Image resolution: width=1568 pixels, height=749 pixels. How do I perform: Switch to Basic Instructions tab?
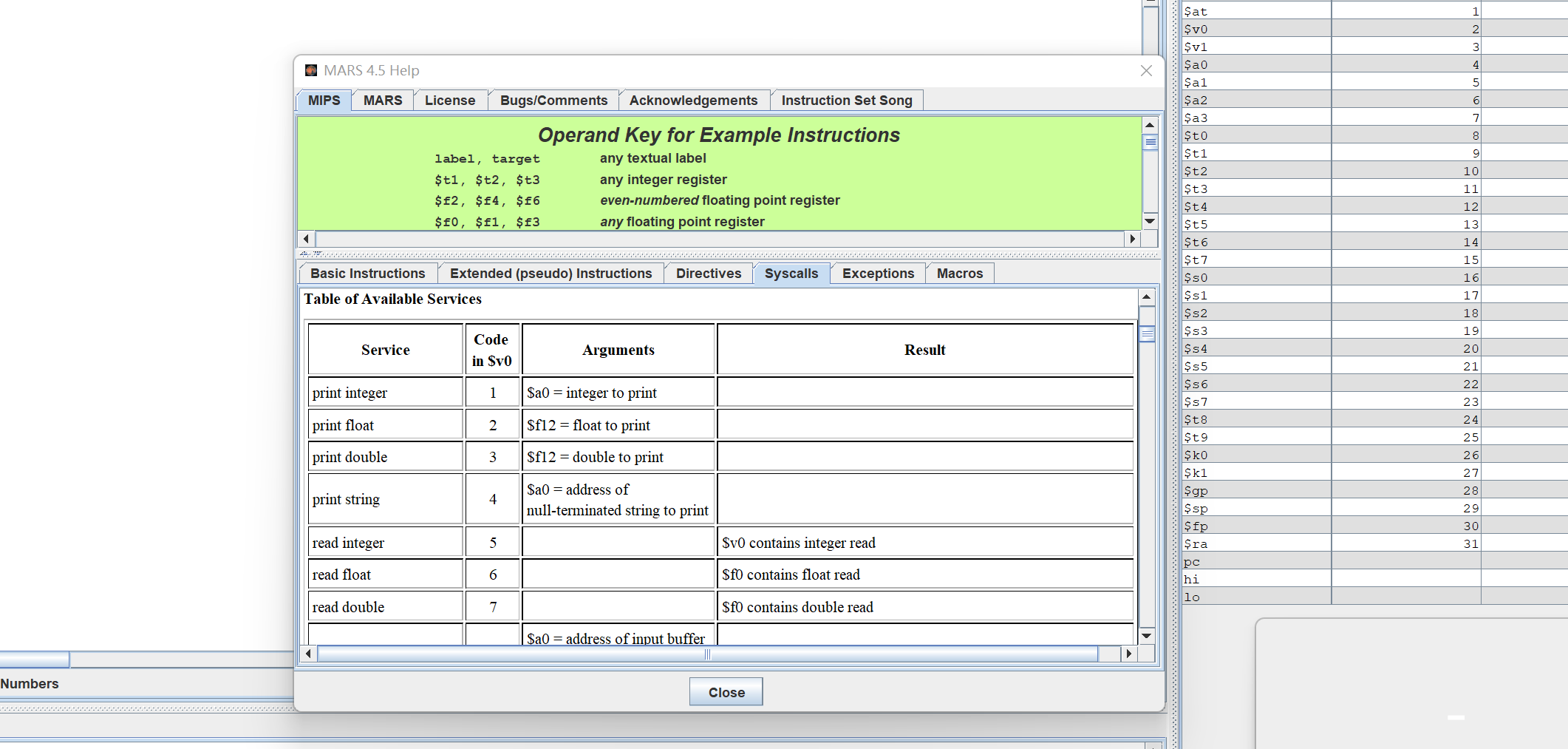coord(368,274)
